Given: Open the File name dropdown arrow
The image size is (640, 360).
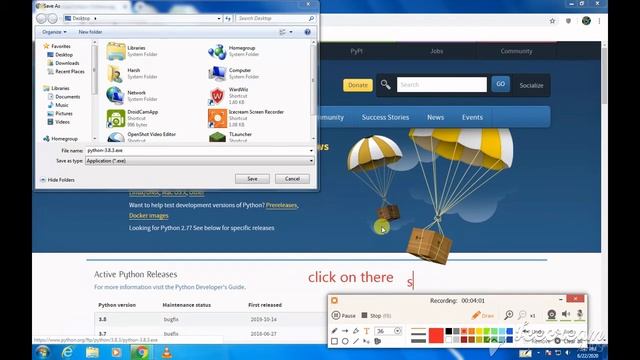Looking at the screenshot, I should point(311,151).
